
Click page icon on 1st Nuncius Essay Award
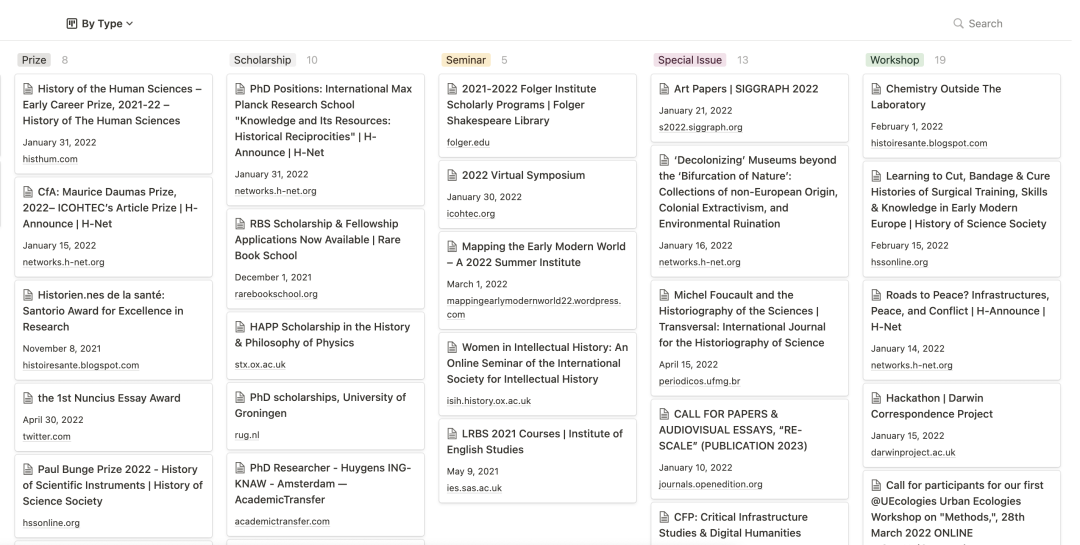28,398
